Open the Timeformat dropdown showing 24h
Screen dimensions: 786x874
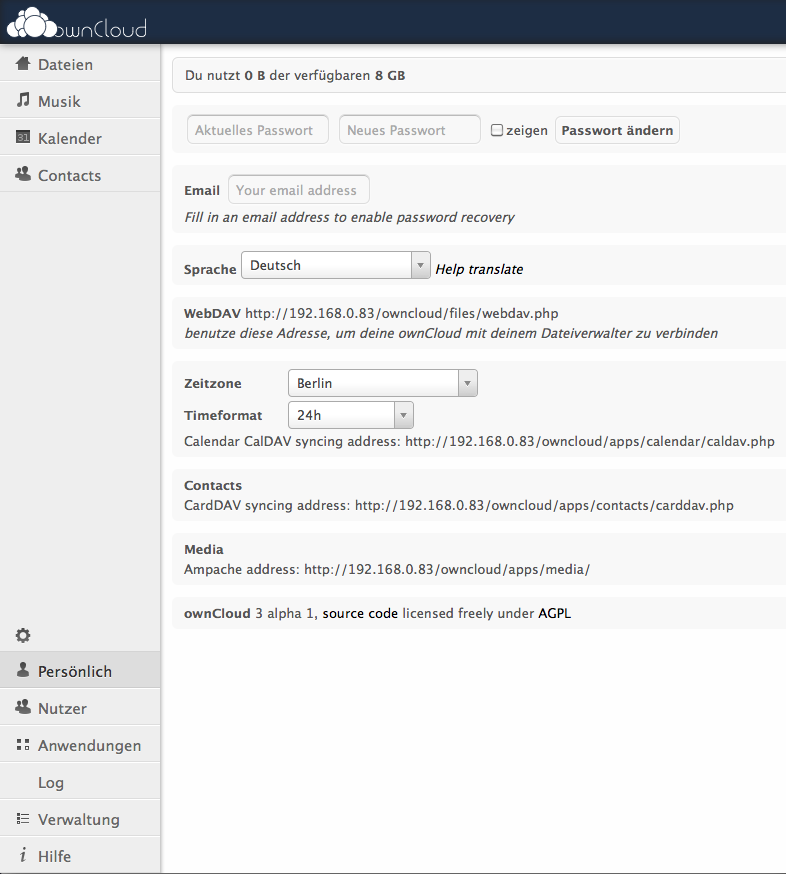[350, 415]
